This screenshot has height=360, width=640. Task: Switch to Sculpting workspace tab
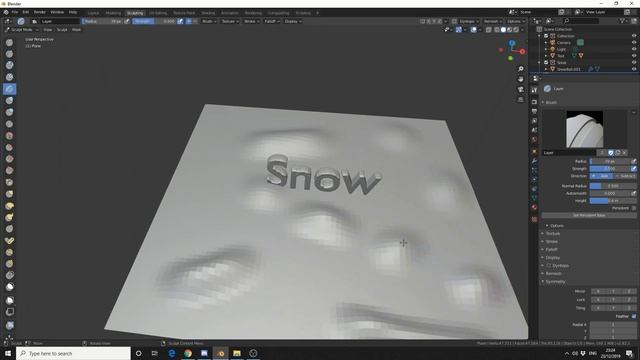click(x=135, y=13)
